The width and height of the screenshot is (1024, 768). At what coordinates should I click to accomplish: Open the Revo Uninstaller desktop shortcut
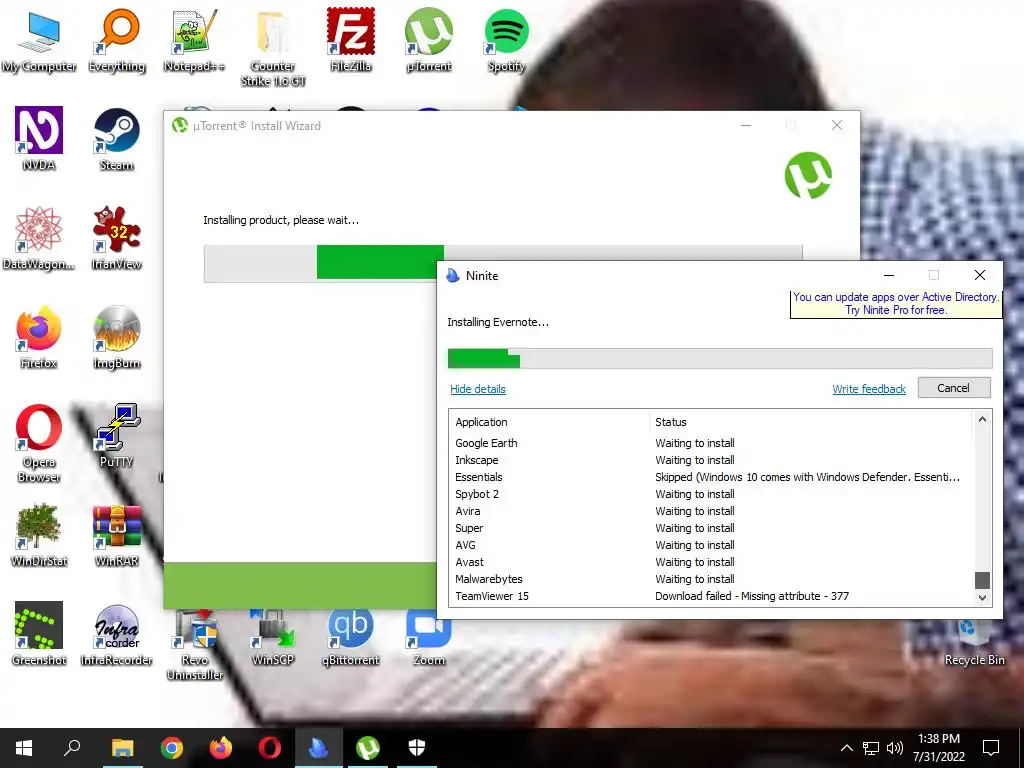(195, 643)
